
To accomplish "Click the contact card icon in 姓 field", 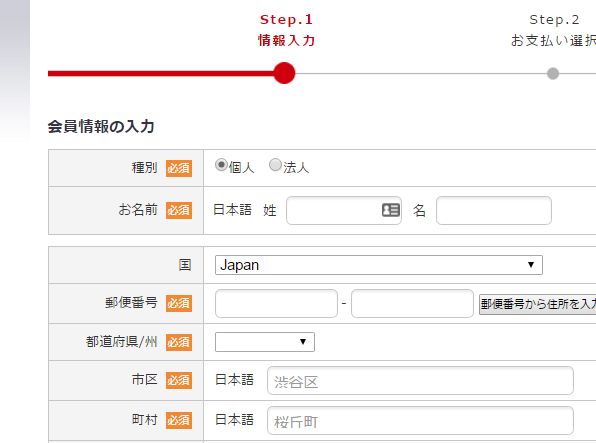I will tap(390, 210).
